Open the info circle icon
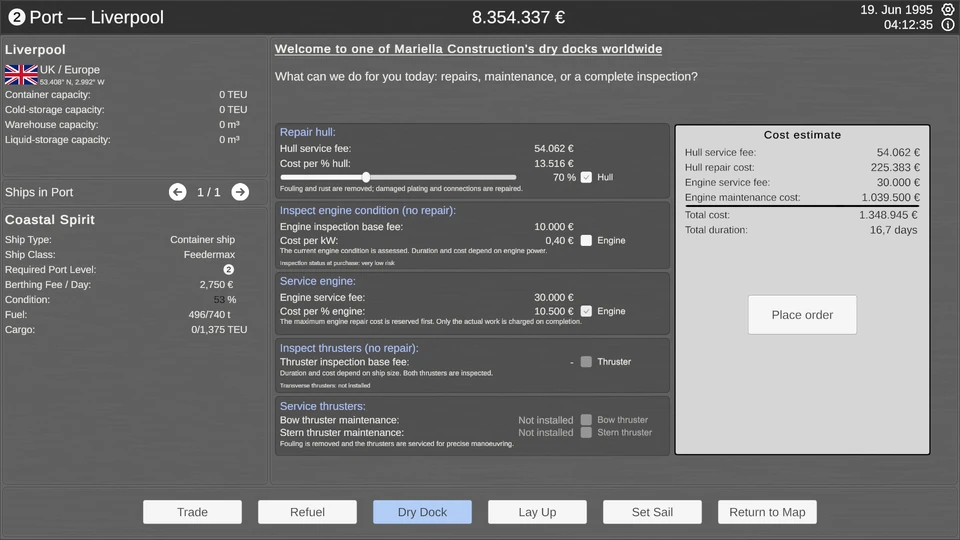The width and height of the screenshot is (960, 540). 948,24
